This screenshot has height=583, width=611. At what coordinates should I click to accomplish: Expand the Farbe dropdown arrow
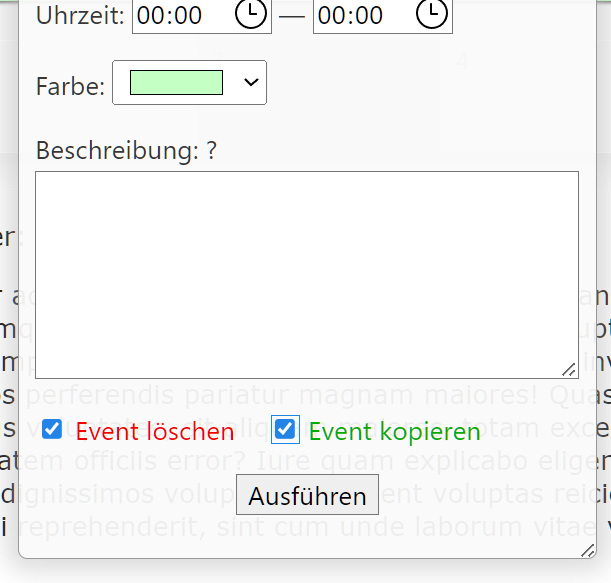click(x=250, y=84)
